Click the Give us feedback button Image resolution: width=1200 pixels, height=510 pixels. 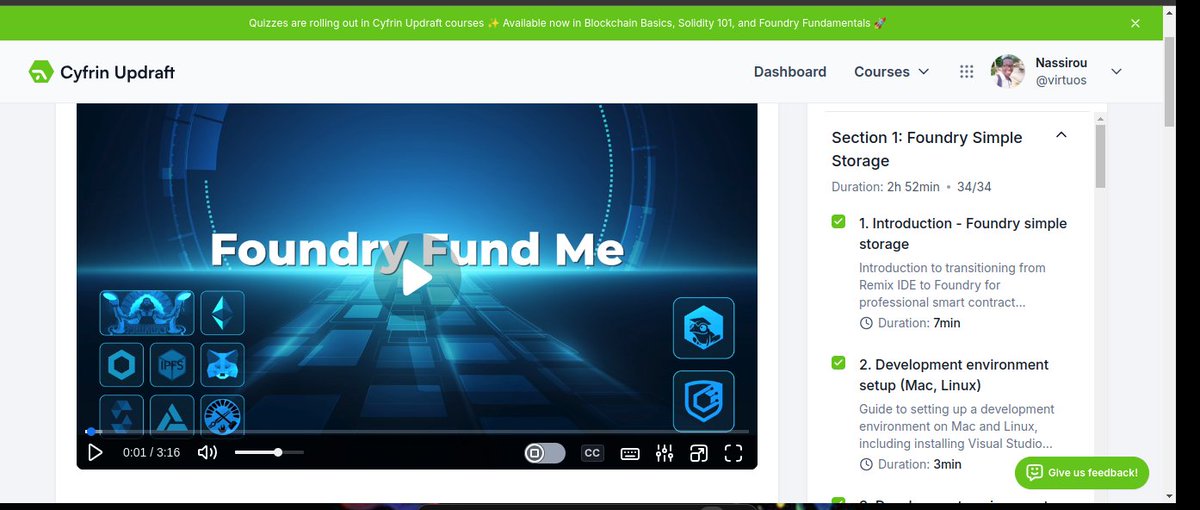1082,473
